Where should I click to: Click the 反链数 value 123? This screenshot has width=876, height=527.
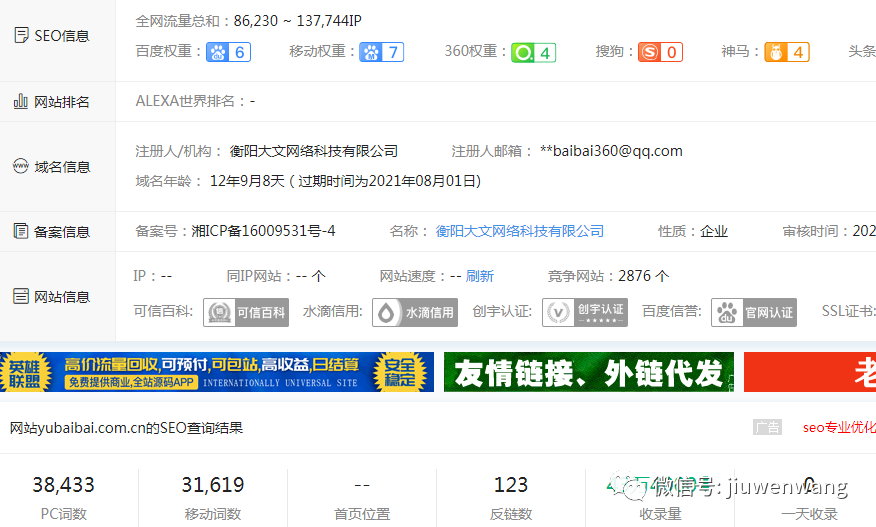pos(511,485)
